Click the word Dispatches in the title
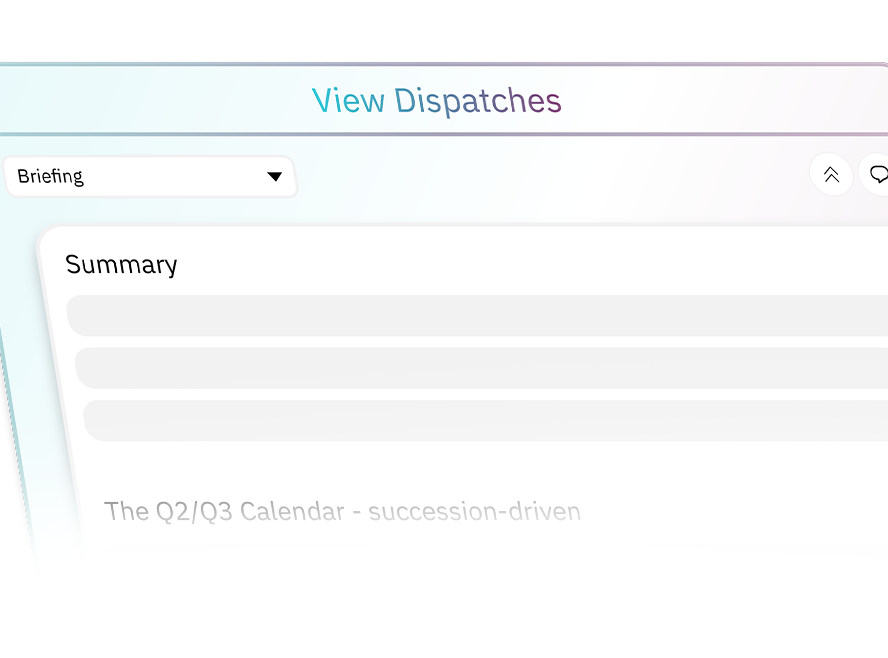Viewport: 888px width, 658px height. point(478,101)
